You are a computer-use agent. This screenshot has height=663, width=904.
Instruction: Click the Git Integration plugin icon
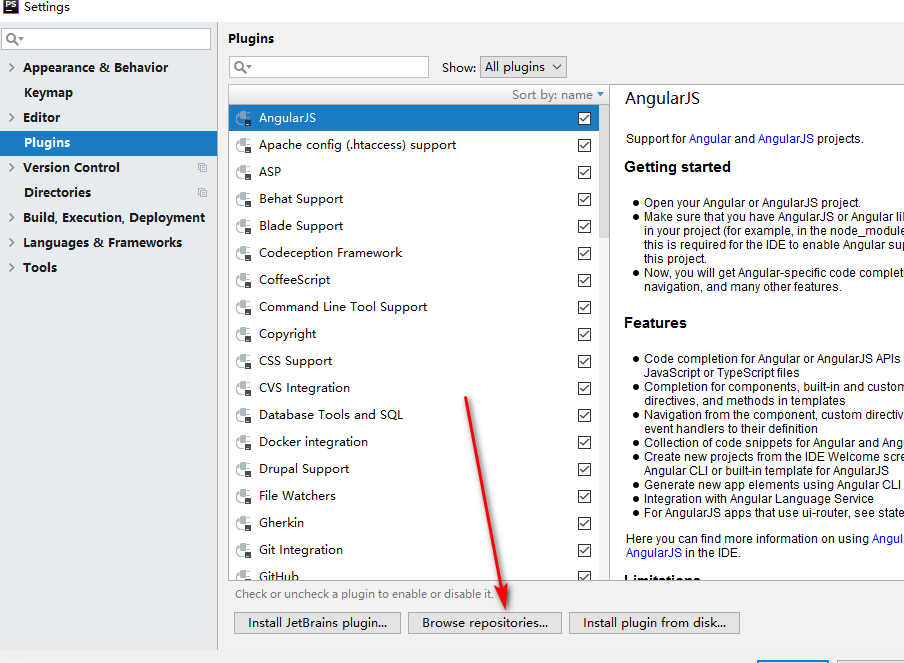244,551
